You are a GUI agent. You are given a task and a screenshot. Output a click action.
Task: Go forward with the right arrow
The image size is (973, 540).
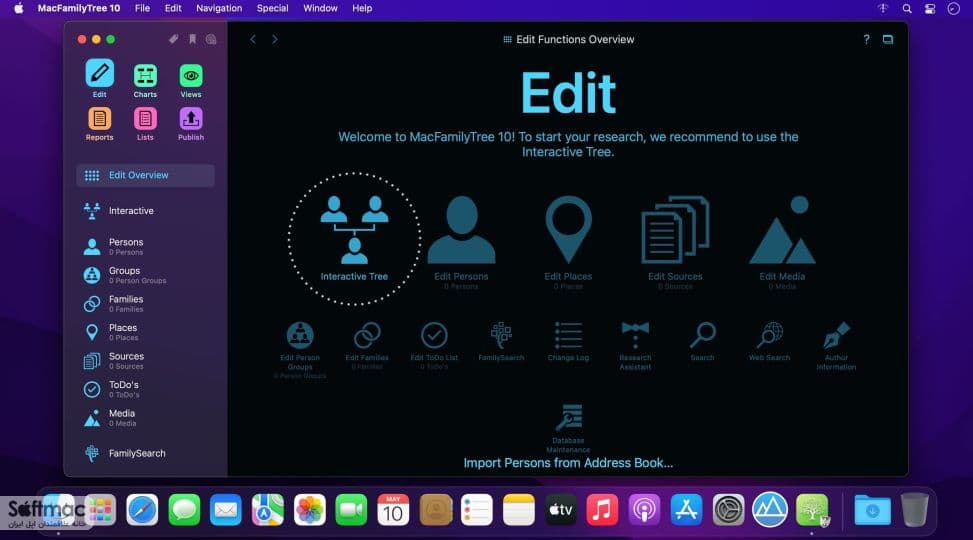click(275, 39)
